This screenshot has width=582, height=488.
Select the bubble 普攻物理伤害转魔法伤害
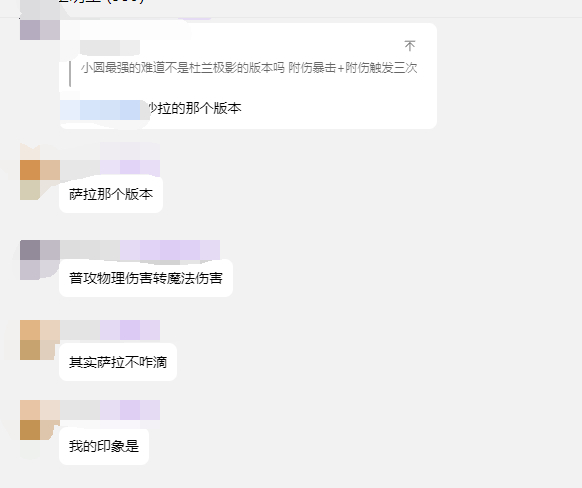tap(146, 278)
